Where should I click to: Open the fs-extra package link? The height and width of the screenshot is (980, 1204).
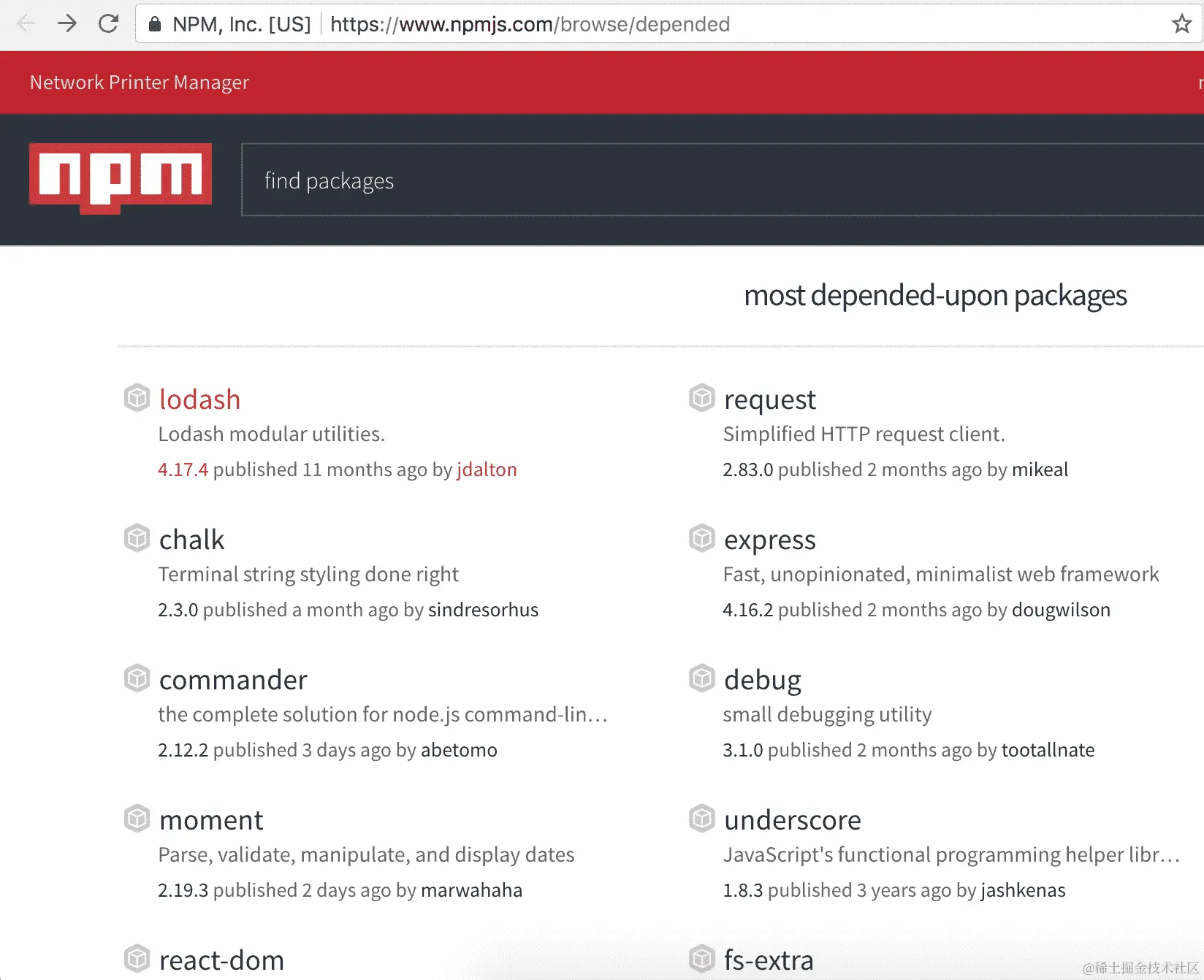(768, 960)
